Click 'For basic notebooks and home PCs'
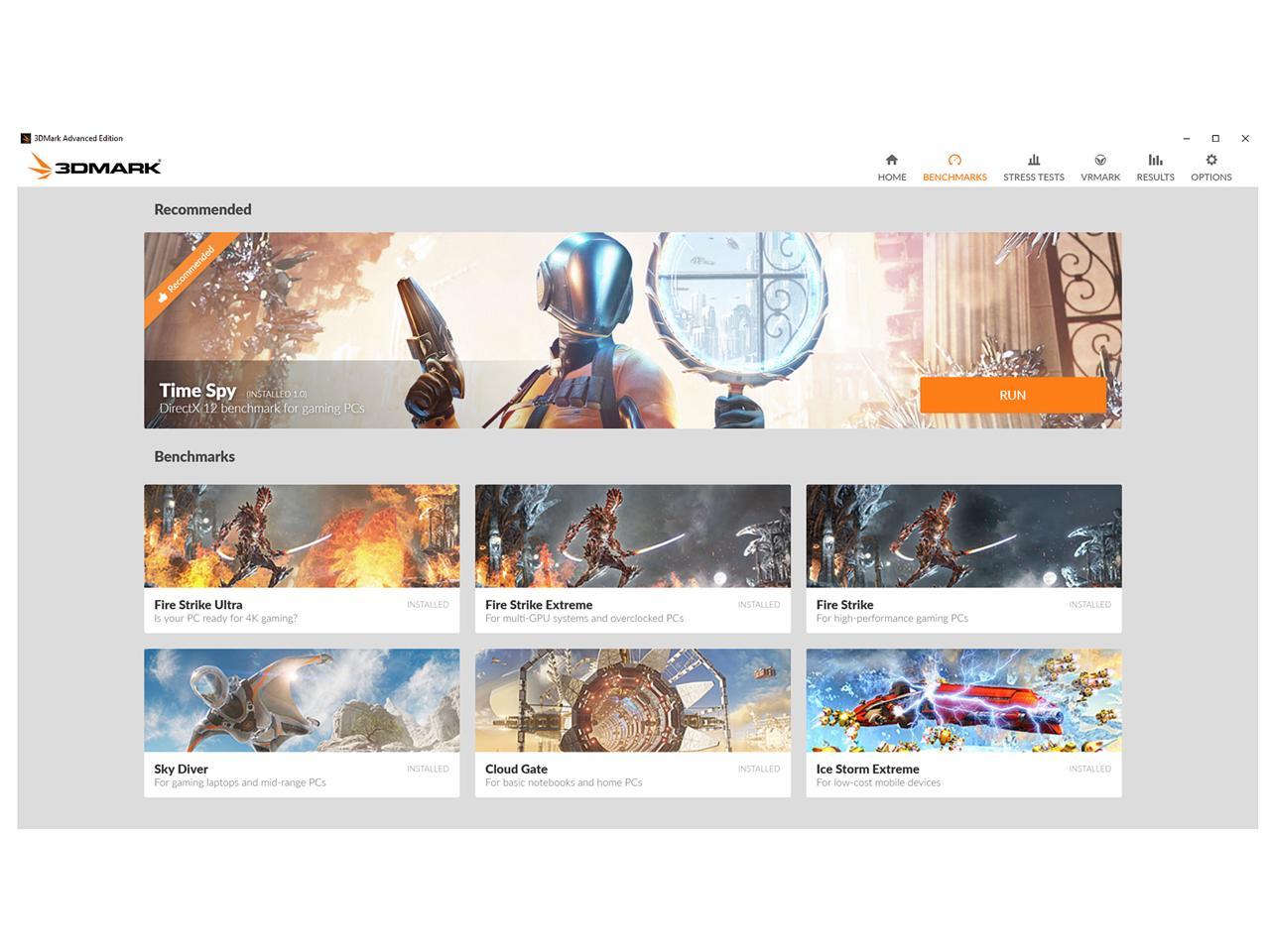1270x952 pixels. [564, 783]
